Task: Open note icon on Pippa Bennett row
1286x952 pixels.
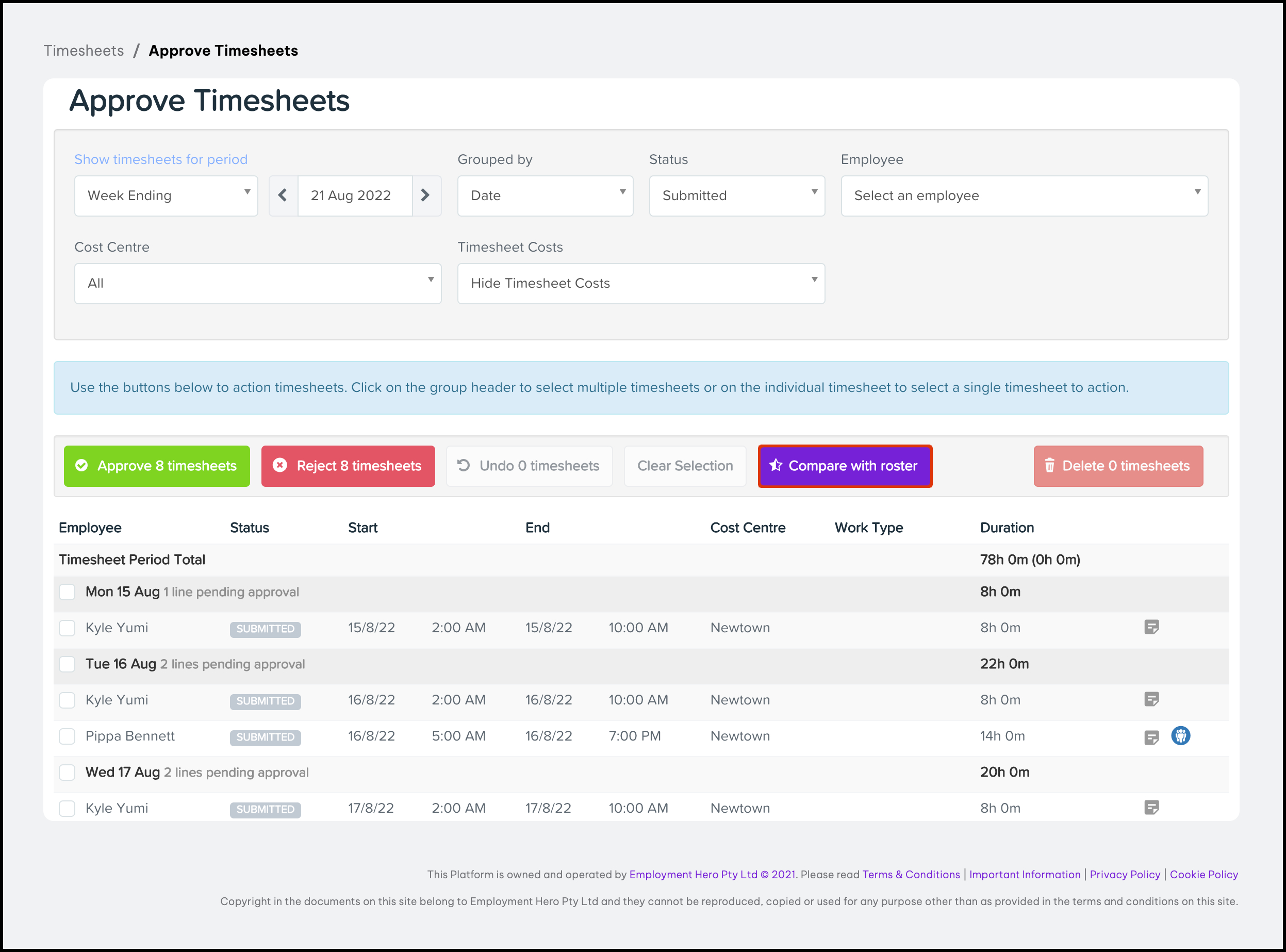Action: click(1151, 737)
